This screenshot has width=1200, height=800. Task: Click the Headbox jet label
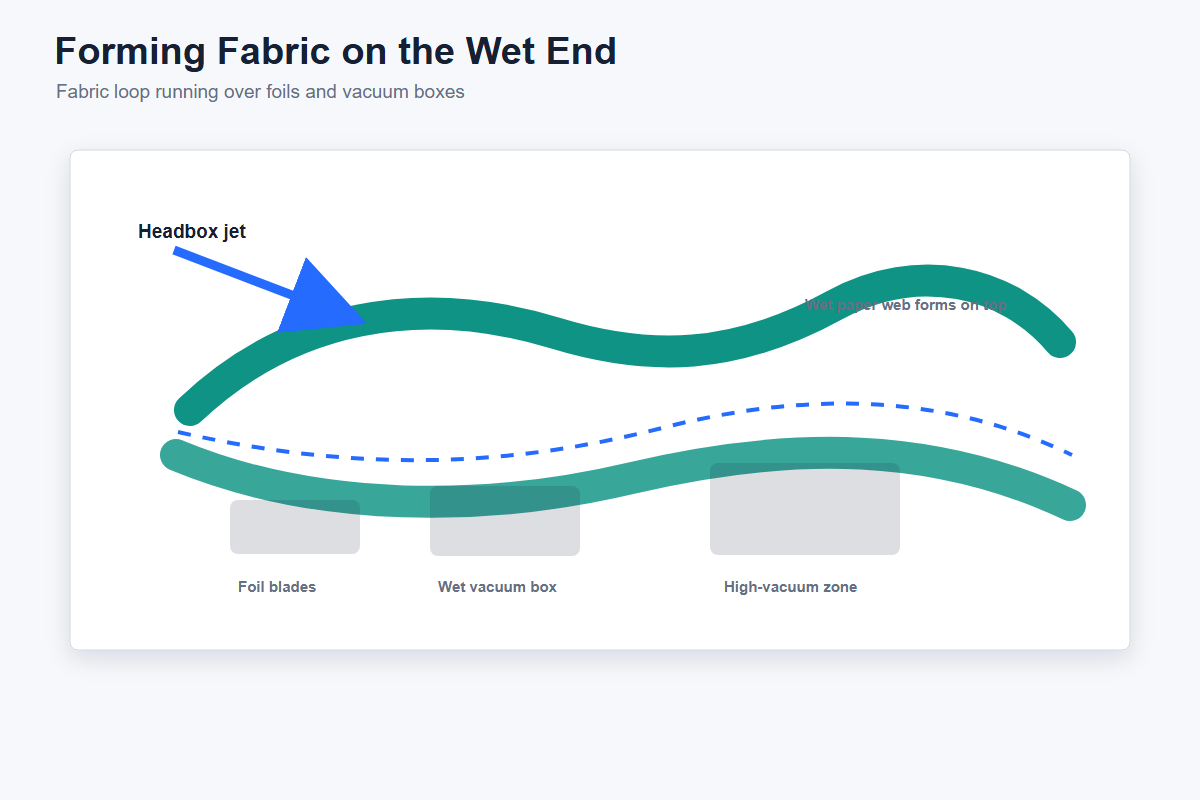pos(192,231)
